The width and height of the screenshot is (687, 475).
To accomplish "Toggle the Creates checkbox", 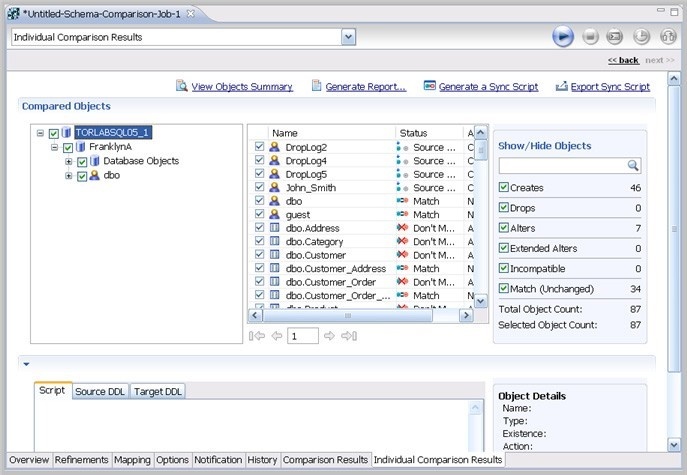I will click(x=503, y=187).
